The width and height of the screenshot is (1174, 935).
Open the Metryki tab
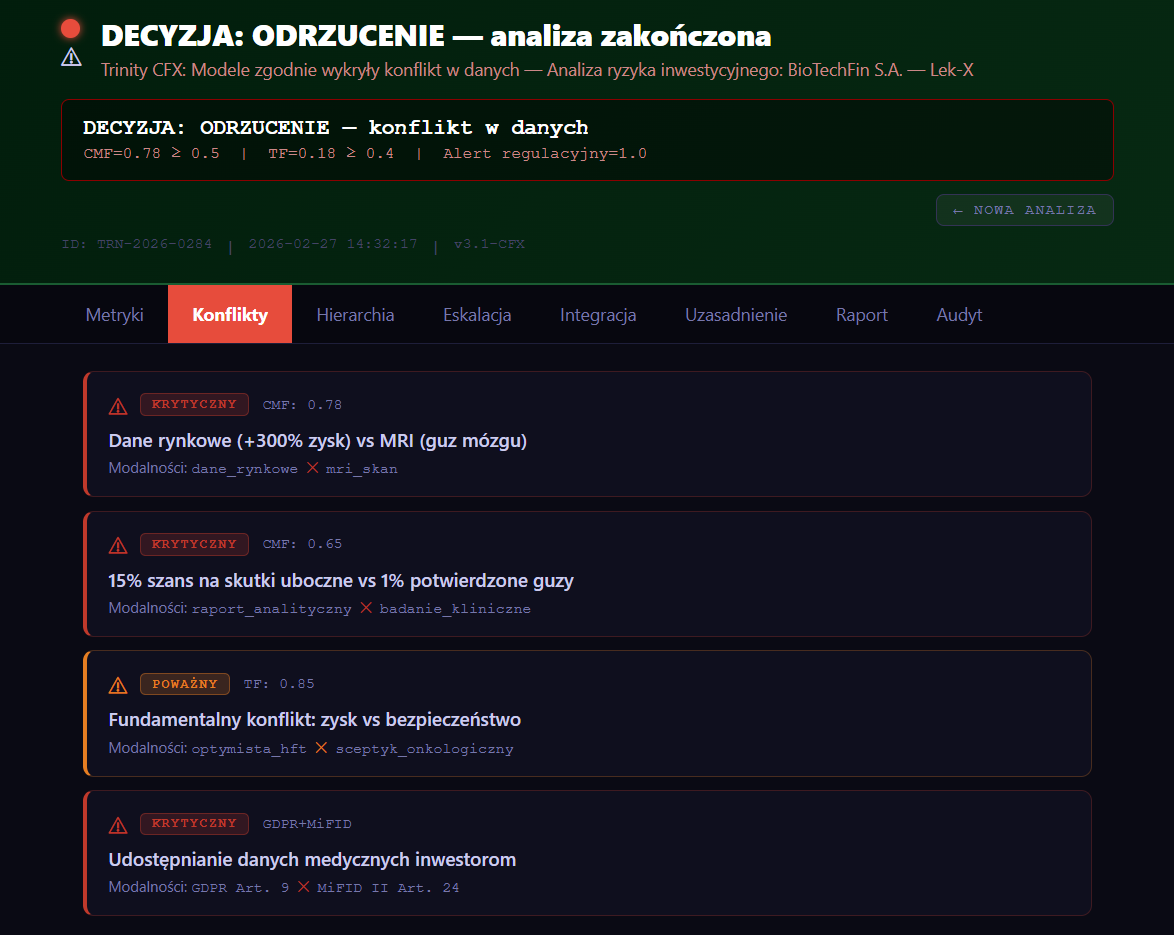pos(114,315)
